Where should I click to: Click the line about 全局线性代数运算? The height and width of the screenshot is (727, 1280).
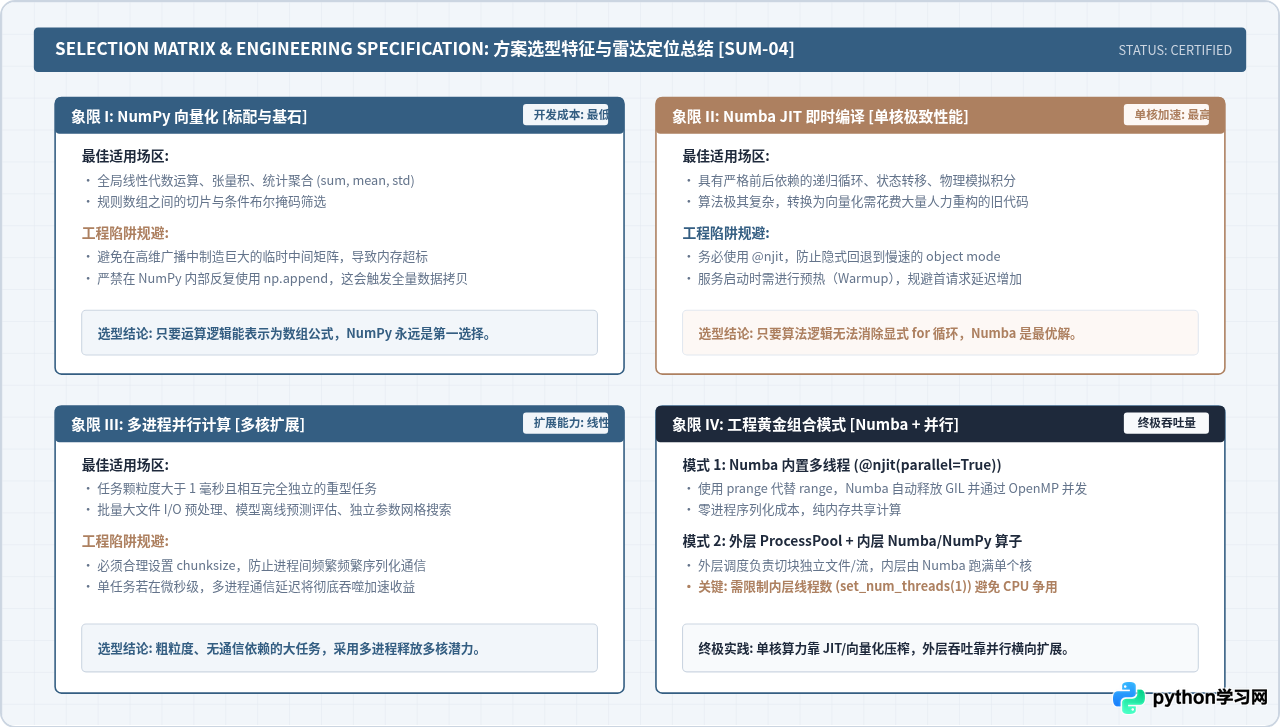pos(249,181)
